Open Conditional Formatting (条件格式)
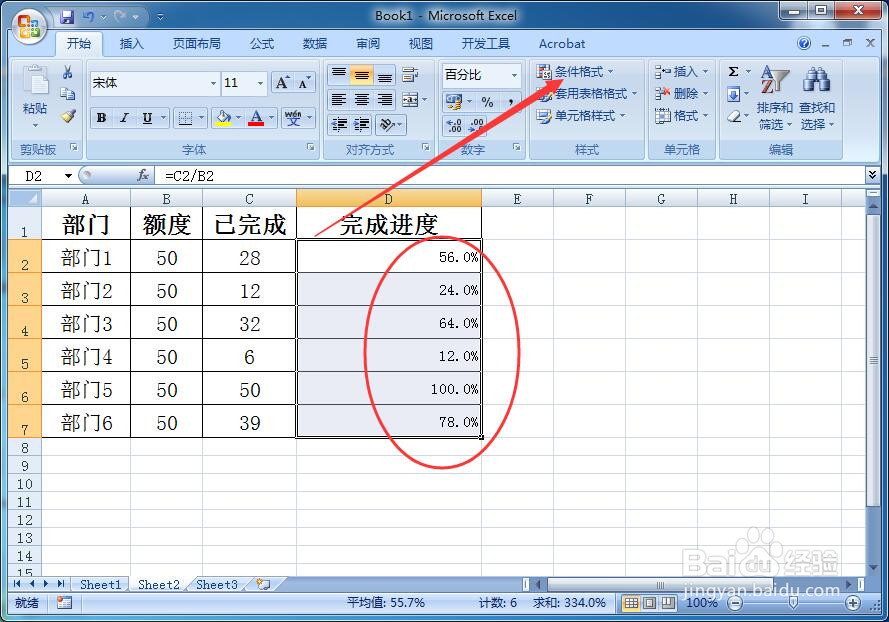 coord(577,72)
